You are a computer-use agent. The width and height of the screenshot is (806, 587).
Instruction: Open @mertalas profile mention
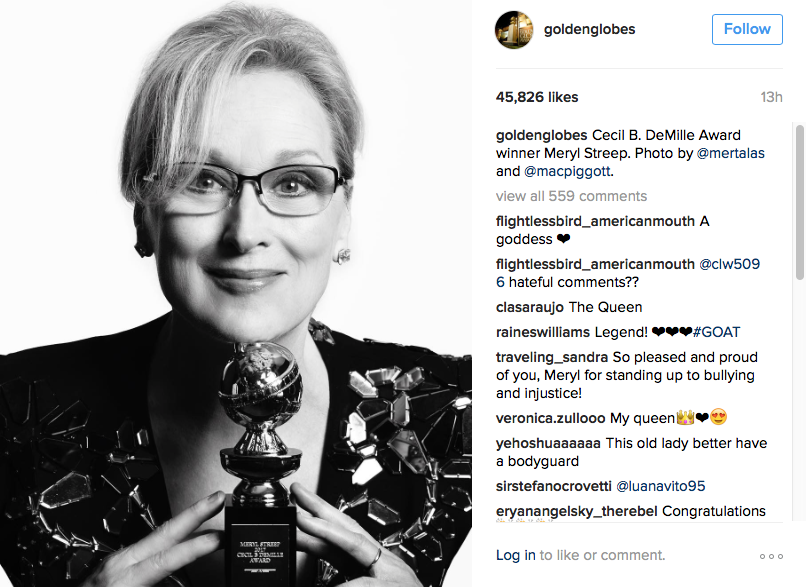click(730, 153)
